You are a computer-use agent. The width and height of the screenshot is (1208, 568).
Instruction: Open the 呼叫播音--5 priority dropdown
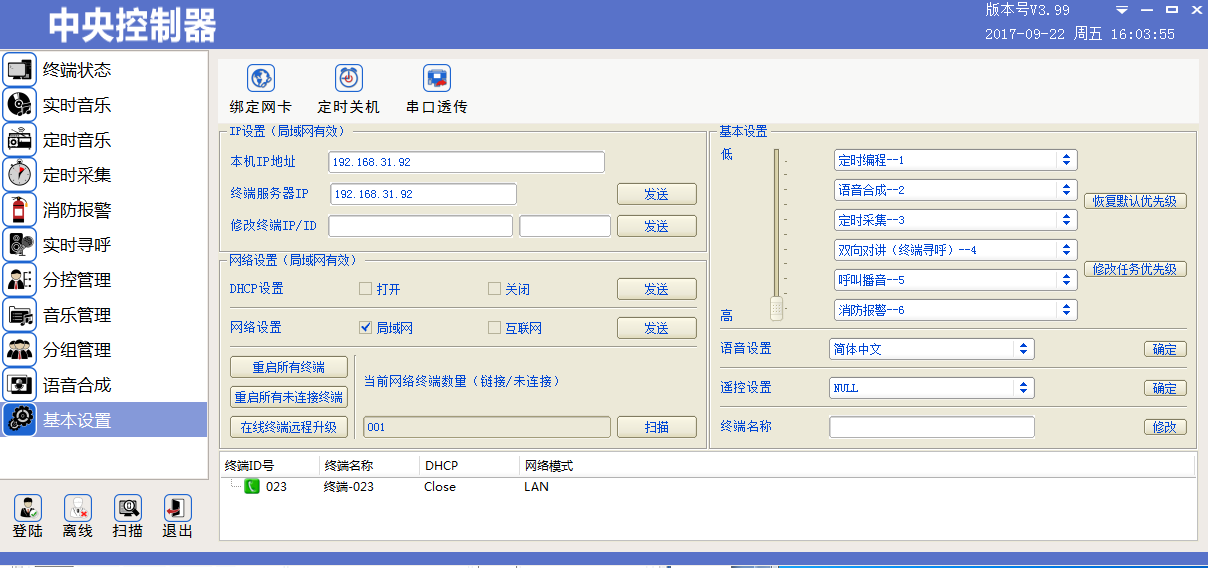click(955, 280)
